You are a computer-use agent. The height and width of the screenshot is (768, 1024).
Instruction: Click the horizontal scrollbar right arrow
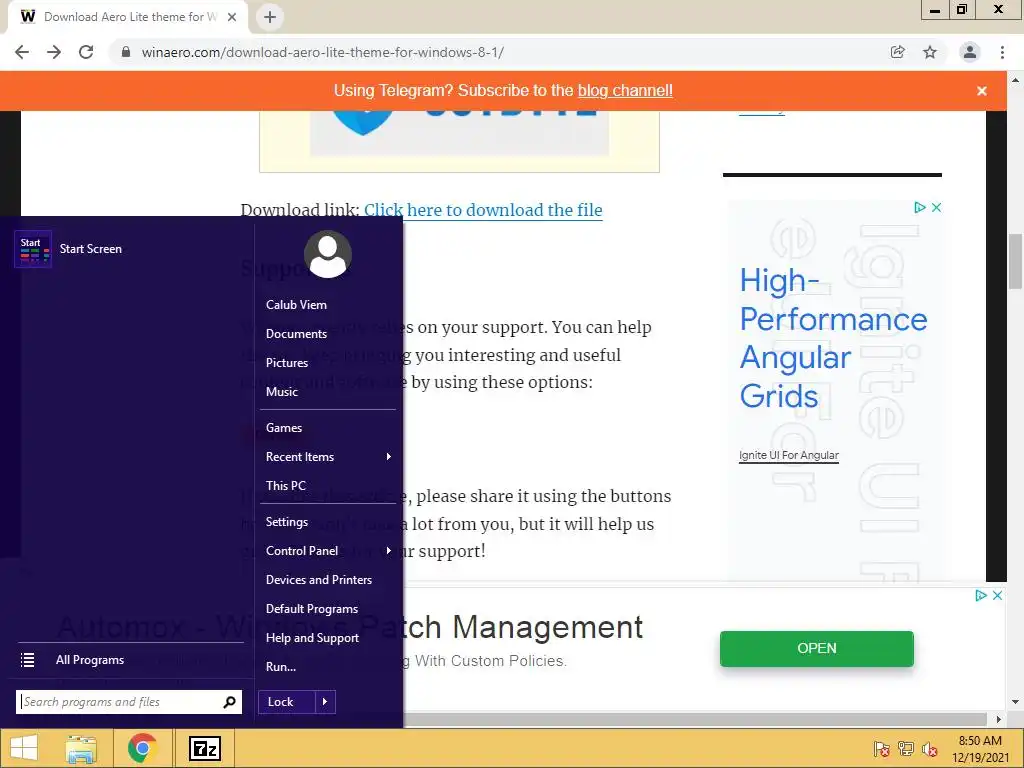click(x=998, y=719)
